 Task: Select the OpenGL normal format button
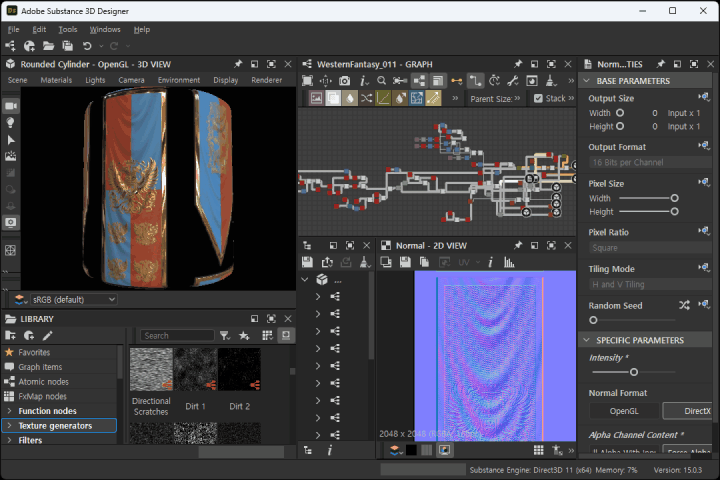[x=624, y=411]
